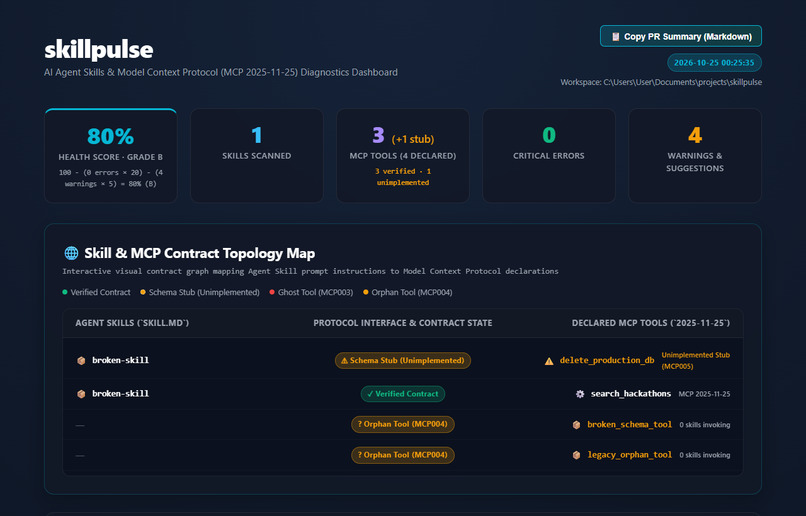Click the skillpulse title

click(x=99, y=49)
